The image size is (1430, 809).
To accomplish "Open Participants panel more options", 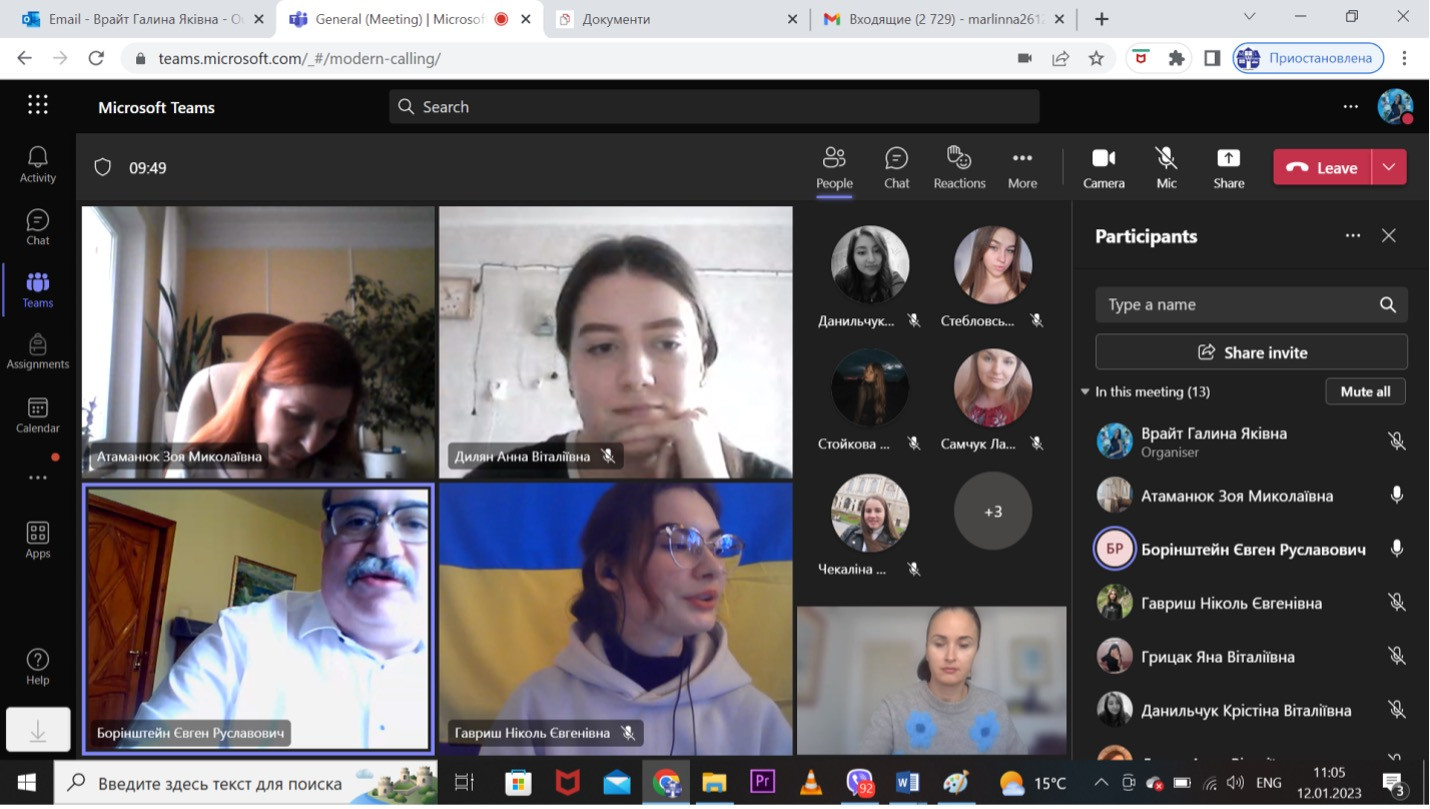I will (x=1353, y=236).
